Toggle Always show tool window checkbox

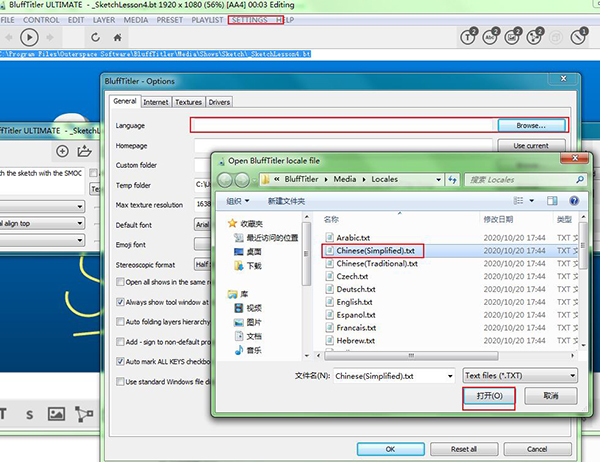(120, 302)
